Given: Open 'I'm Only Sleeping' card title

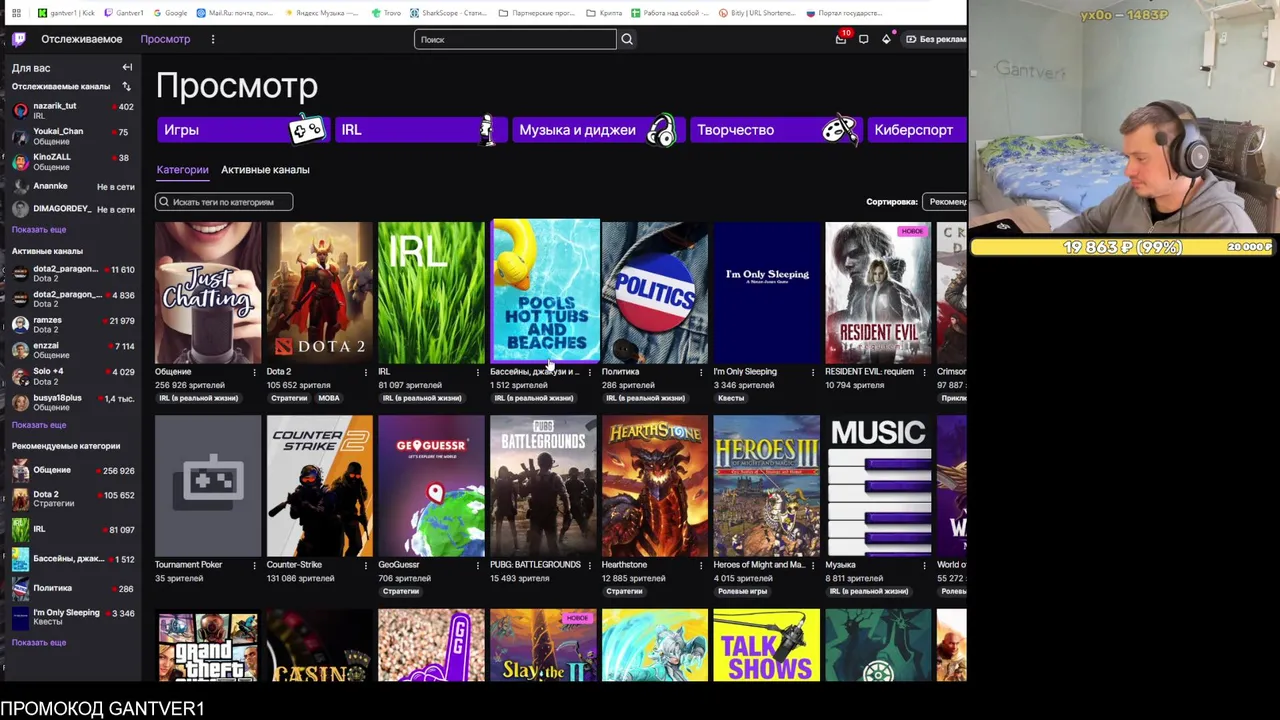Looking at the screenshot, I should click(745, 372).
